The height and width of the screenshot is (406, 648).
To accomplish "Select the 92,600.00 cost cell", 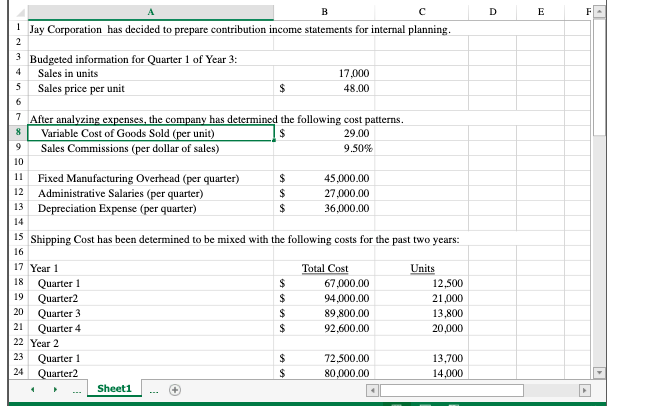I will point(324,328).
